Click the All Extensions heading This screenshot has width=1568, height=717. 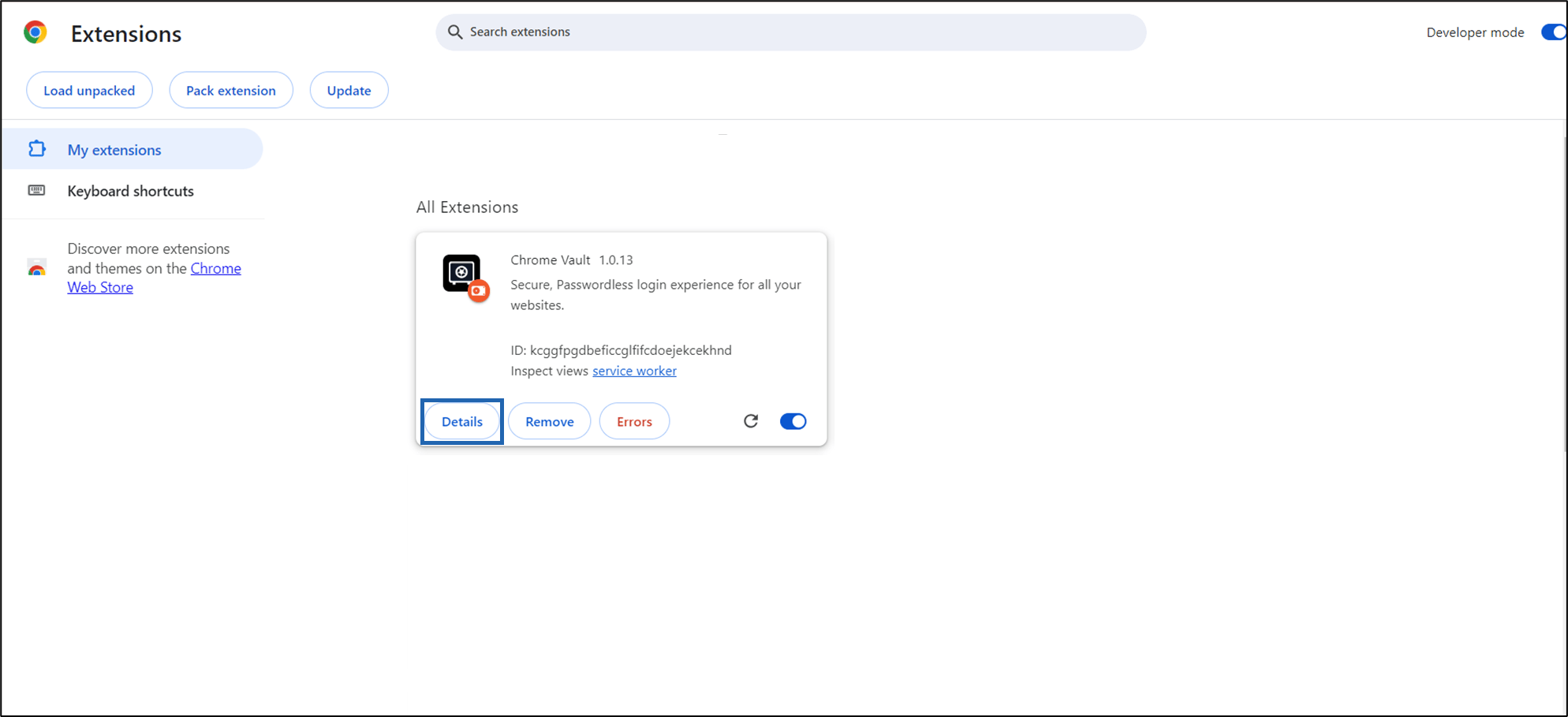[467, 207]
